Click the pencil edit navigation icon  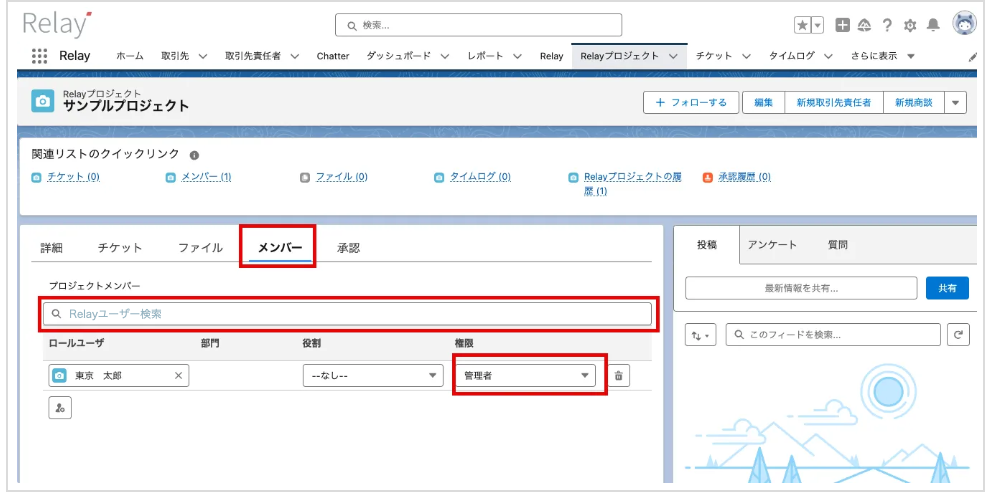pyautogui.click(x=973, y=57)
